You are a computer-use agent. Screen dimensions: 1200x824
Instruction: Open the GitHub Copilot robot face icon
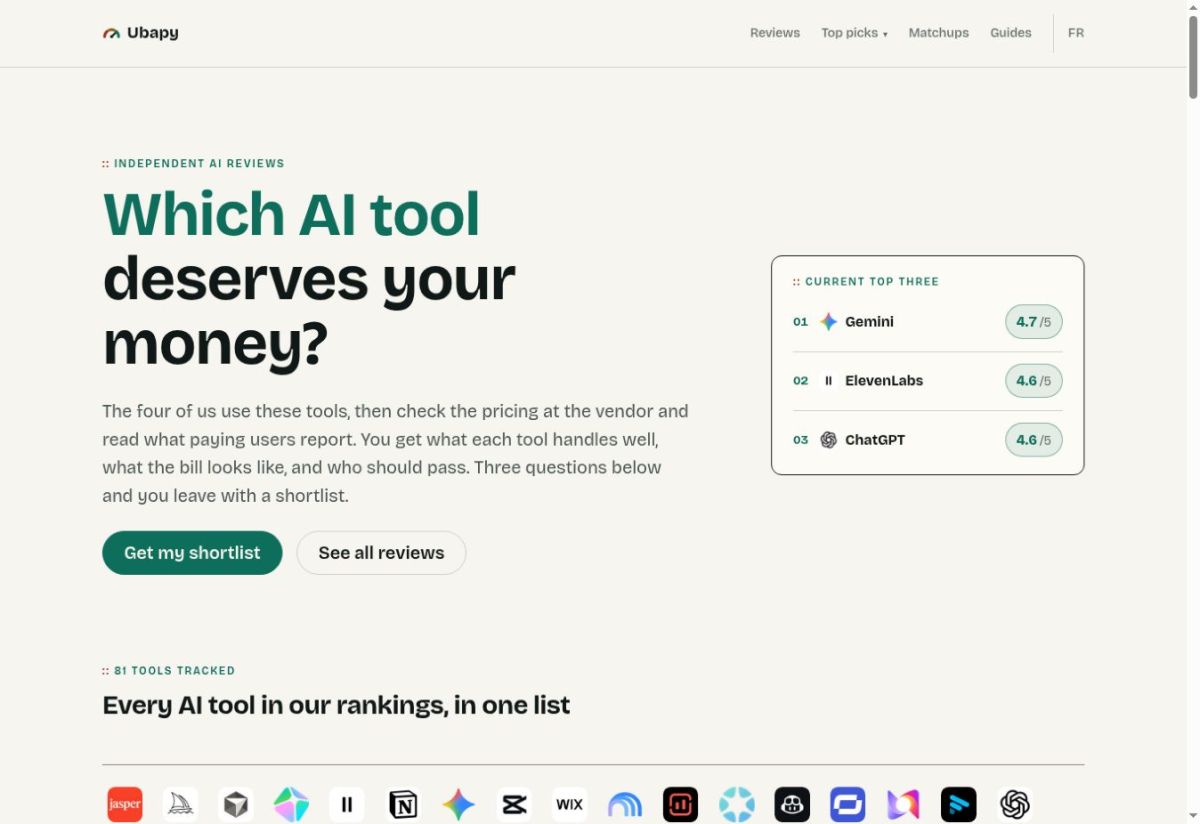coord(792,804)
